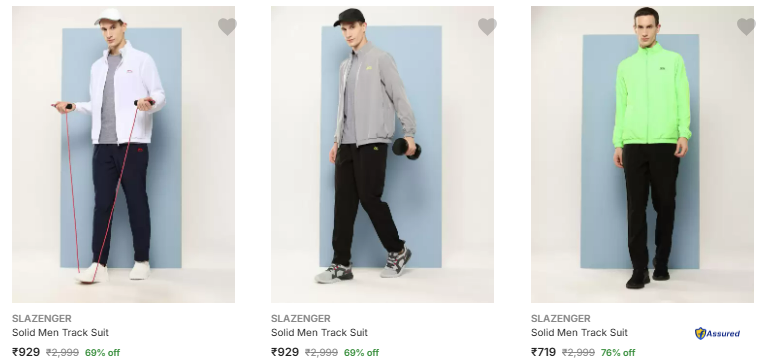
Task: Open grey jacket track suit product image
Action: click(x=382, y=154)
